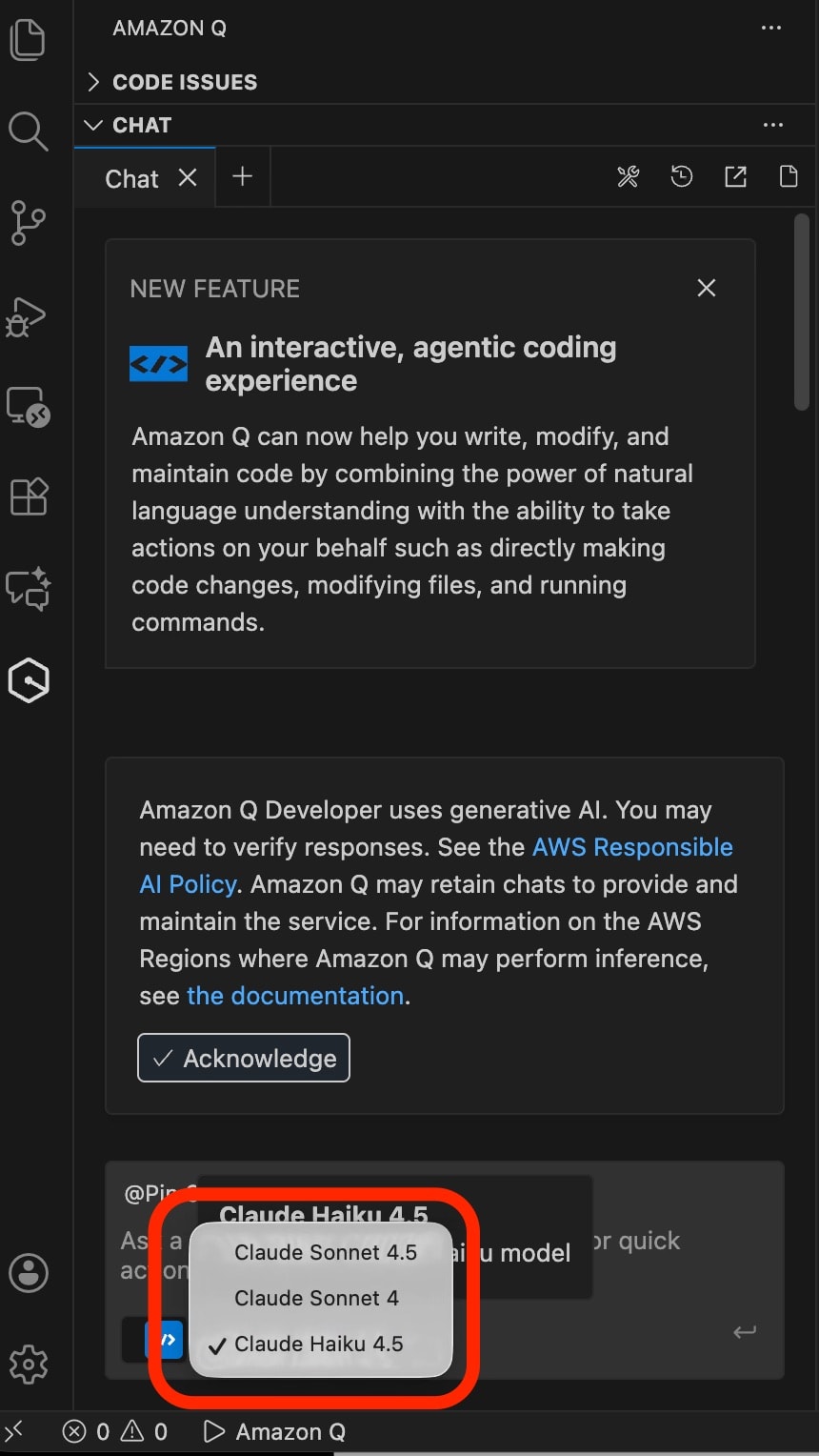Open the Source Control view
Image resolution: width=819 pixels, height=1456 pixels.
click(28, 222)
